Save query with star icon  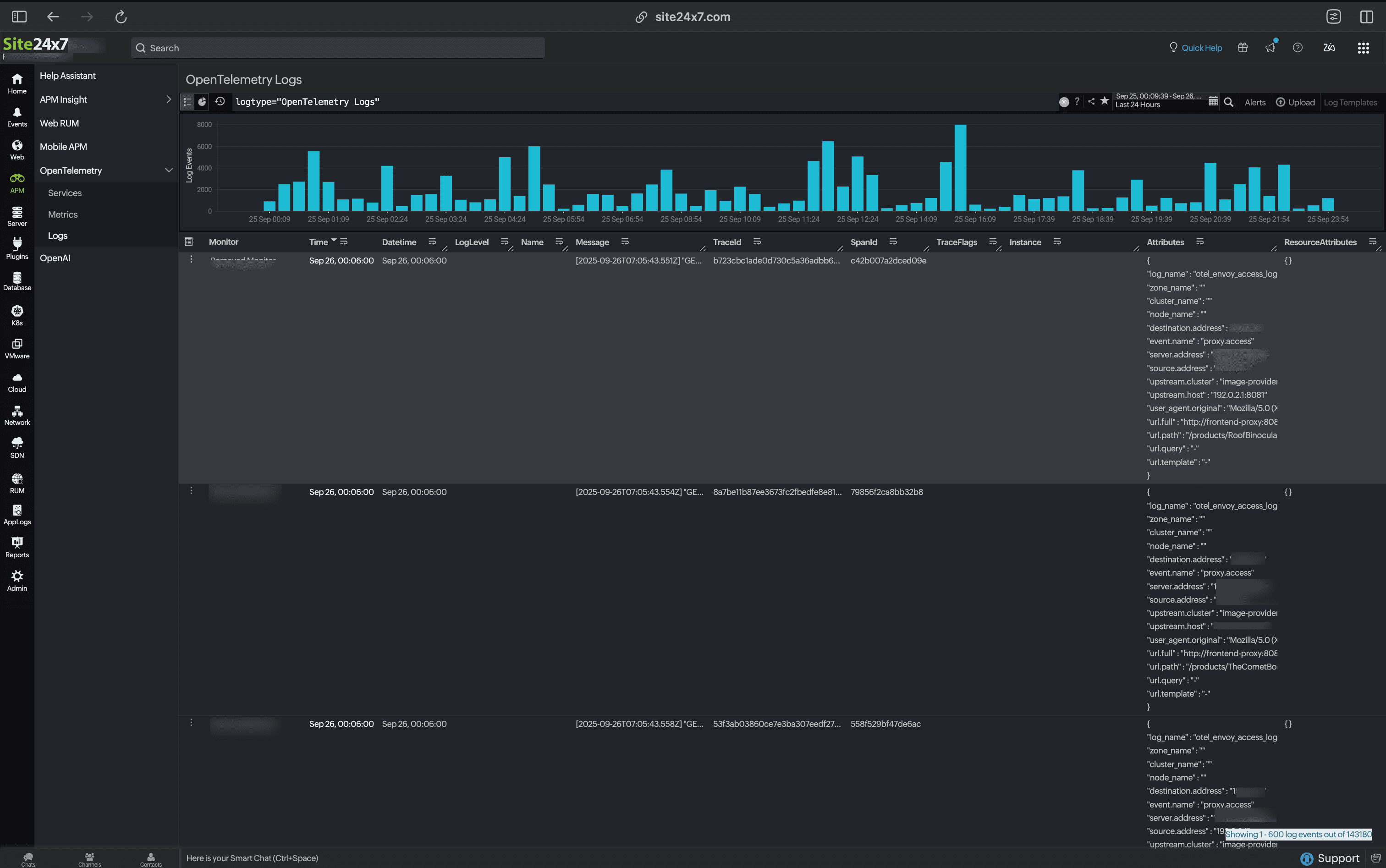(x=1104, y=101)
